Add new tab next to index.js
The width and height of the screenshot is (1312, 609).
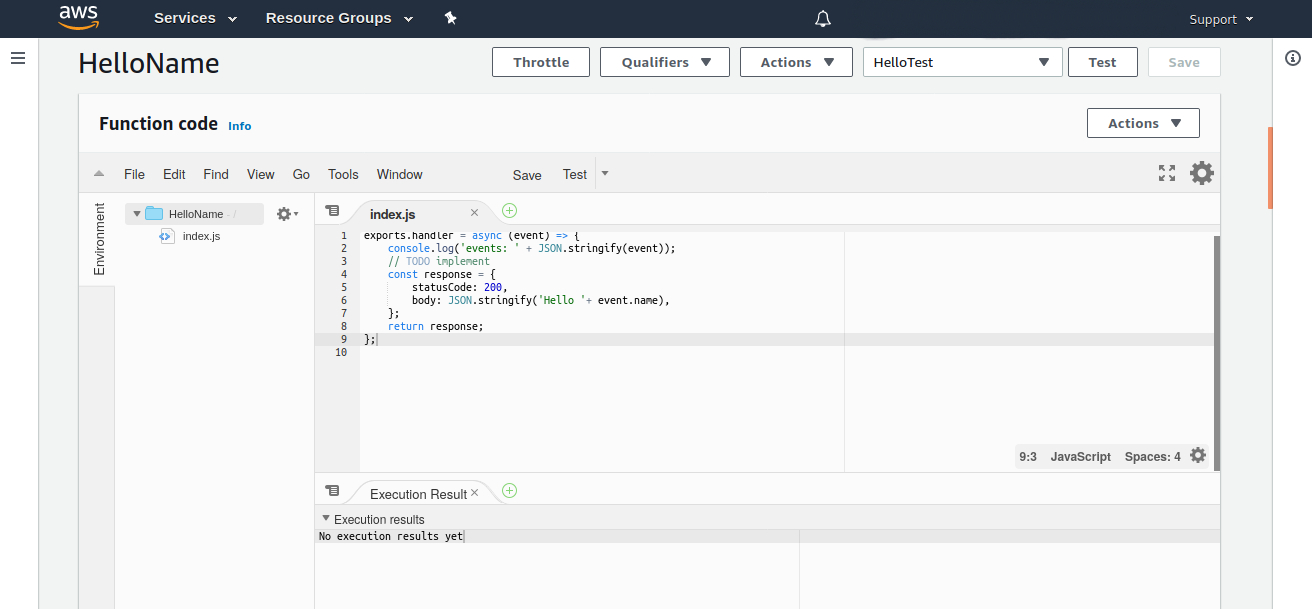click(509, 210)
